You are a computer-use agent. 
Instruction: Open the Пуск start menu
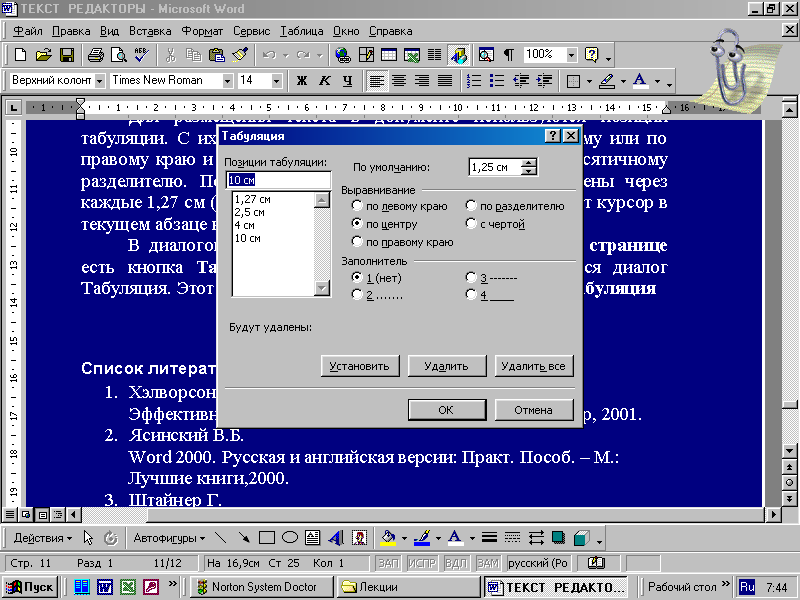click(x=31, y=587)
